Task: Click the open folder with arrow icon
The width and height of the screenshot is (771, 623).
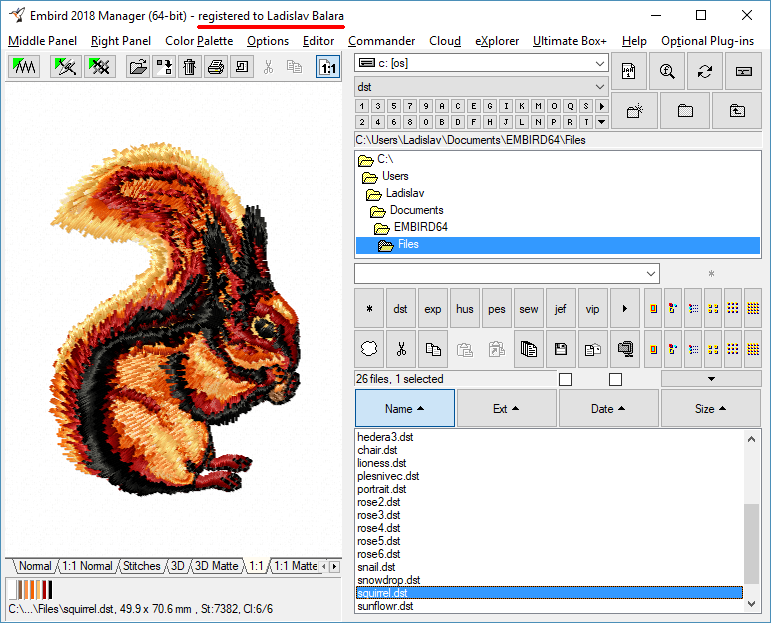Action: pyautogui.click(x=138, y=66)
